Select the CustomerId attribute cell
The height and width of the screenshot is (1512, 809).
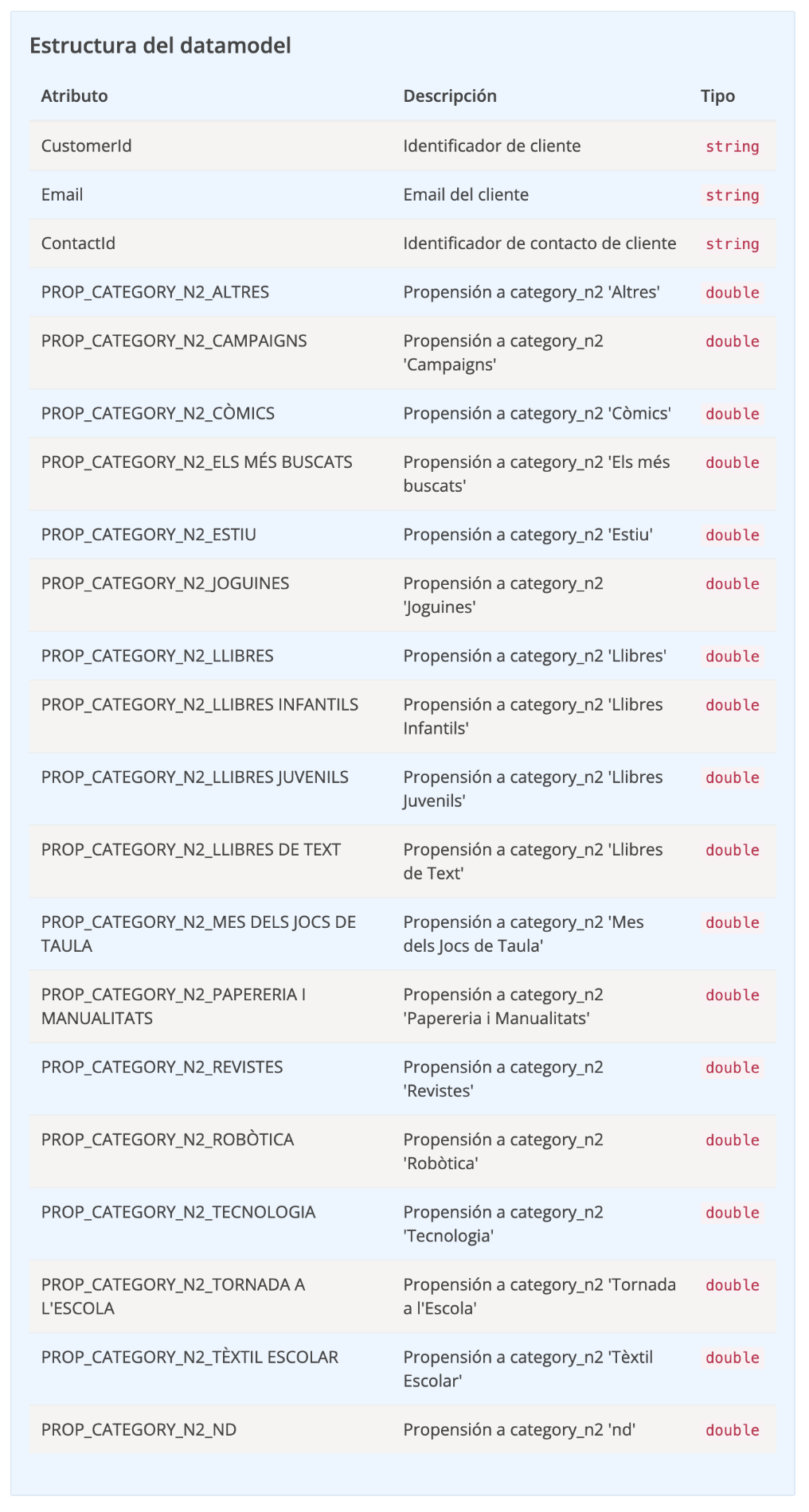point(86,146)
